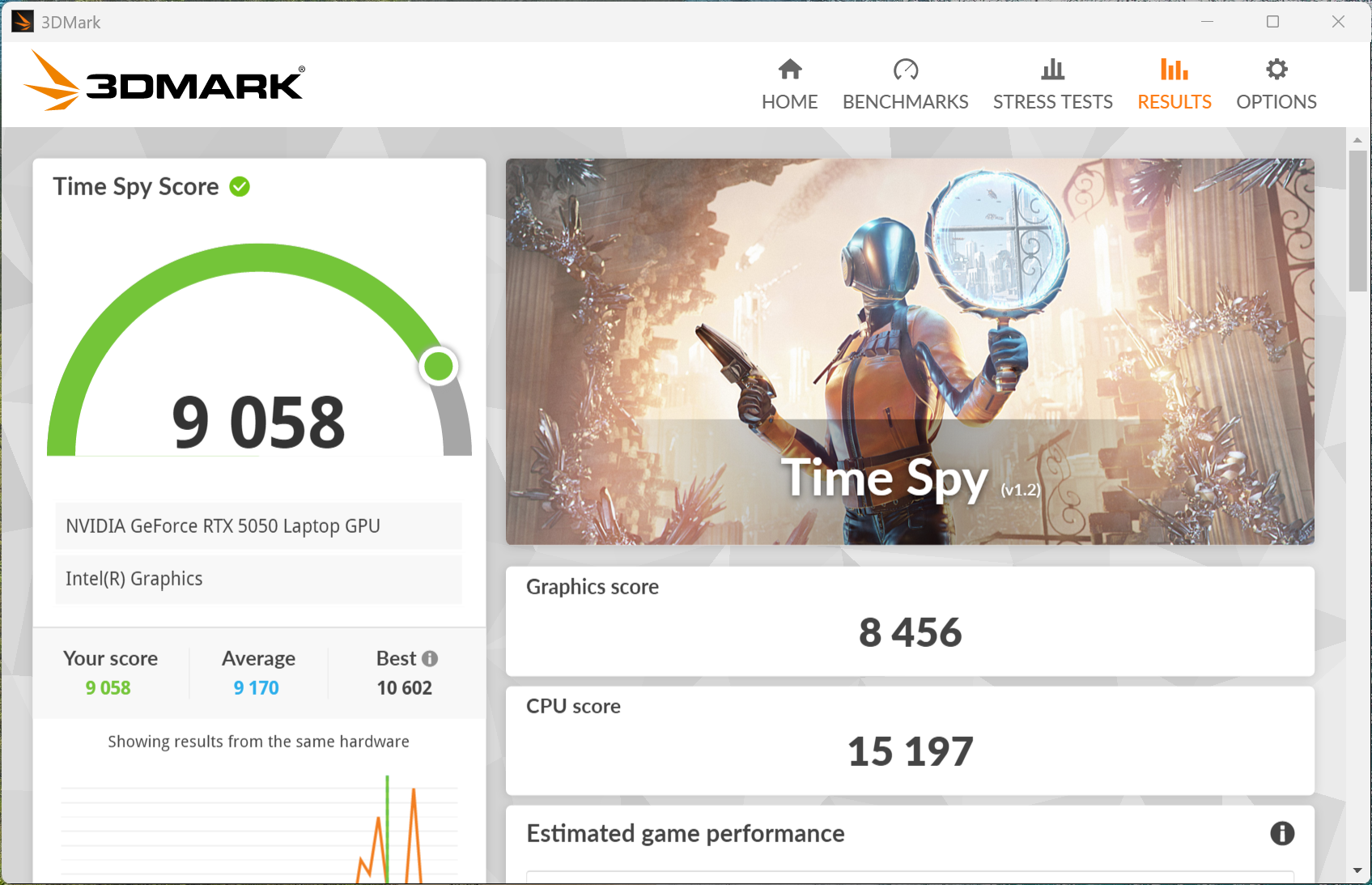Viewport: 1372px width, 885px height.
Task: Click the green score gauge knob
Action: [439, 367]
